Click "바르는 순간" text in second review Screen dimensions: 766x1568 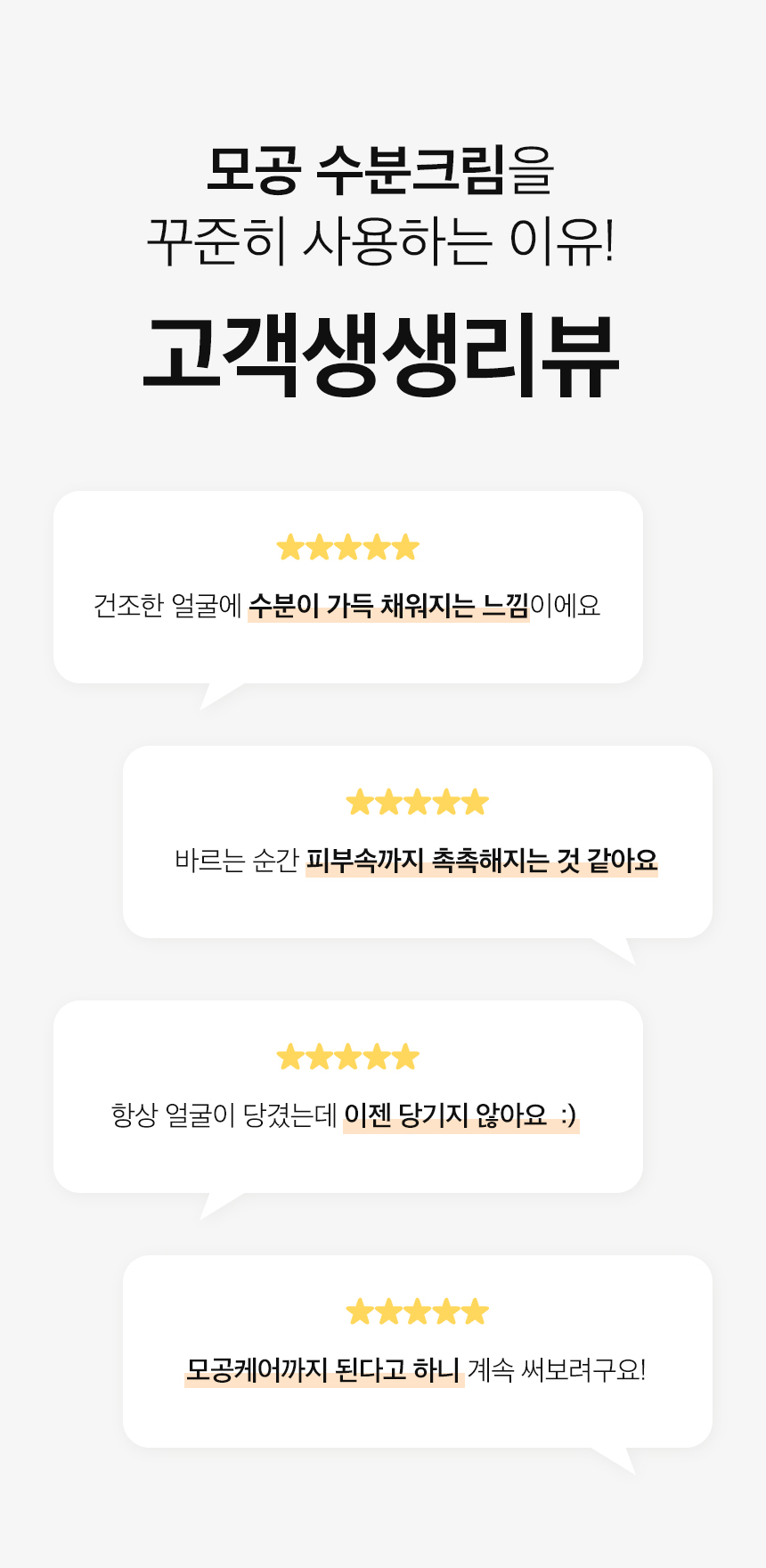point(236,861)
